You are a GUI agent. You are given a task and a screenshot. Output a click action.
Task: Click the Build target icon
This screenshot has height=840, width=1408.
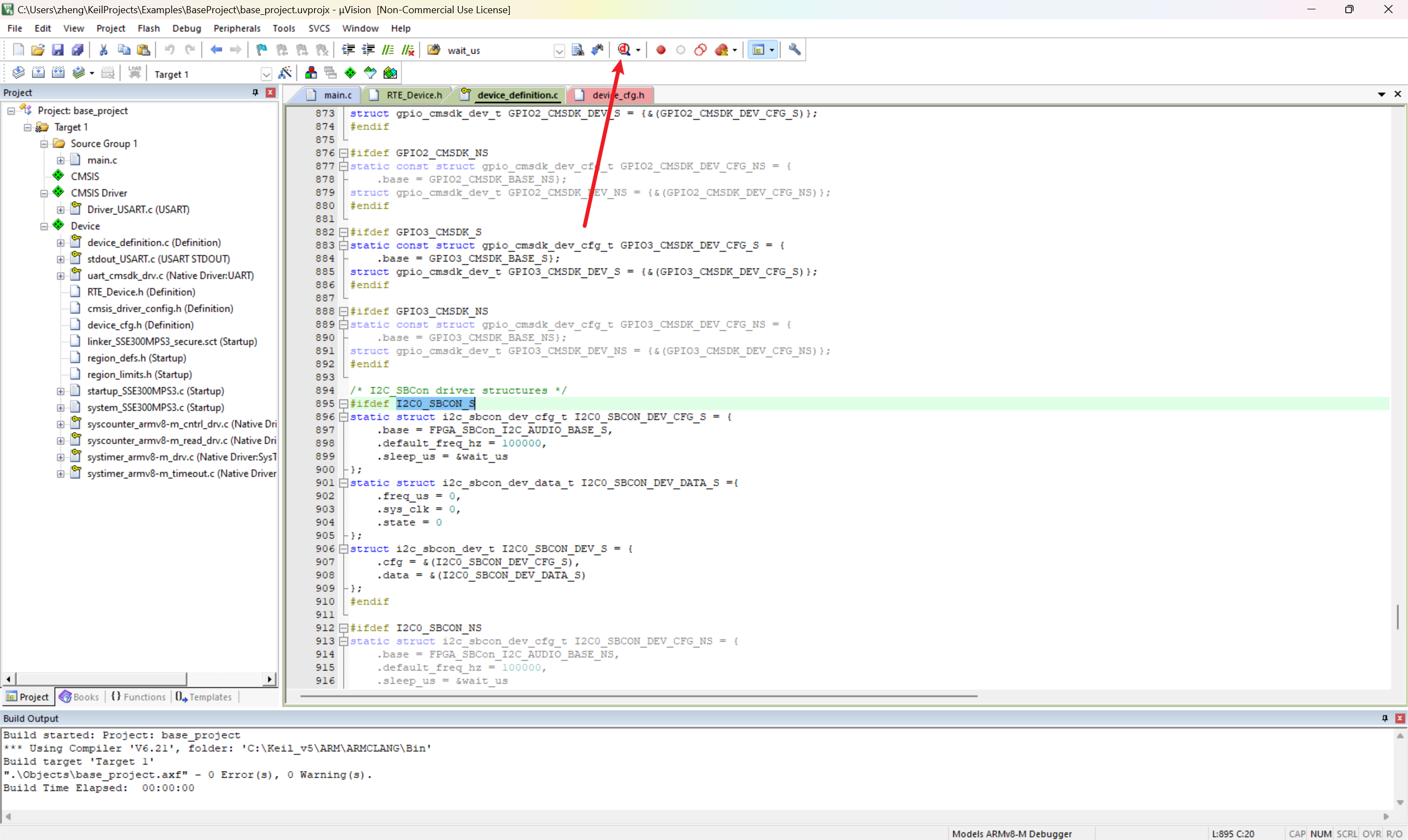(38, 73)
